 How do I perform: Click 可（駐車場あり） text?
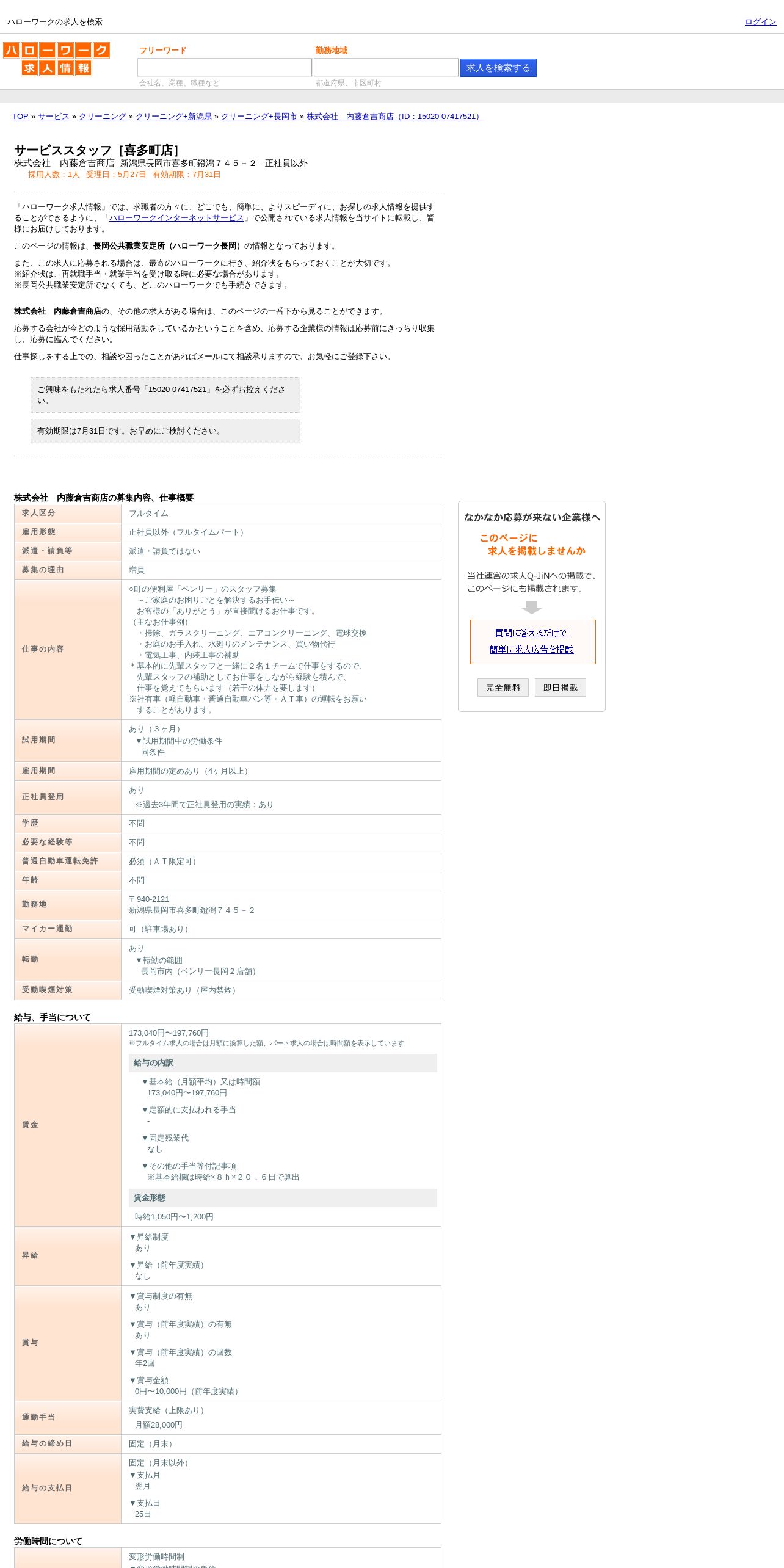click(161, 929)
